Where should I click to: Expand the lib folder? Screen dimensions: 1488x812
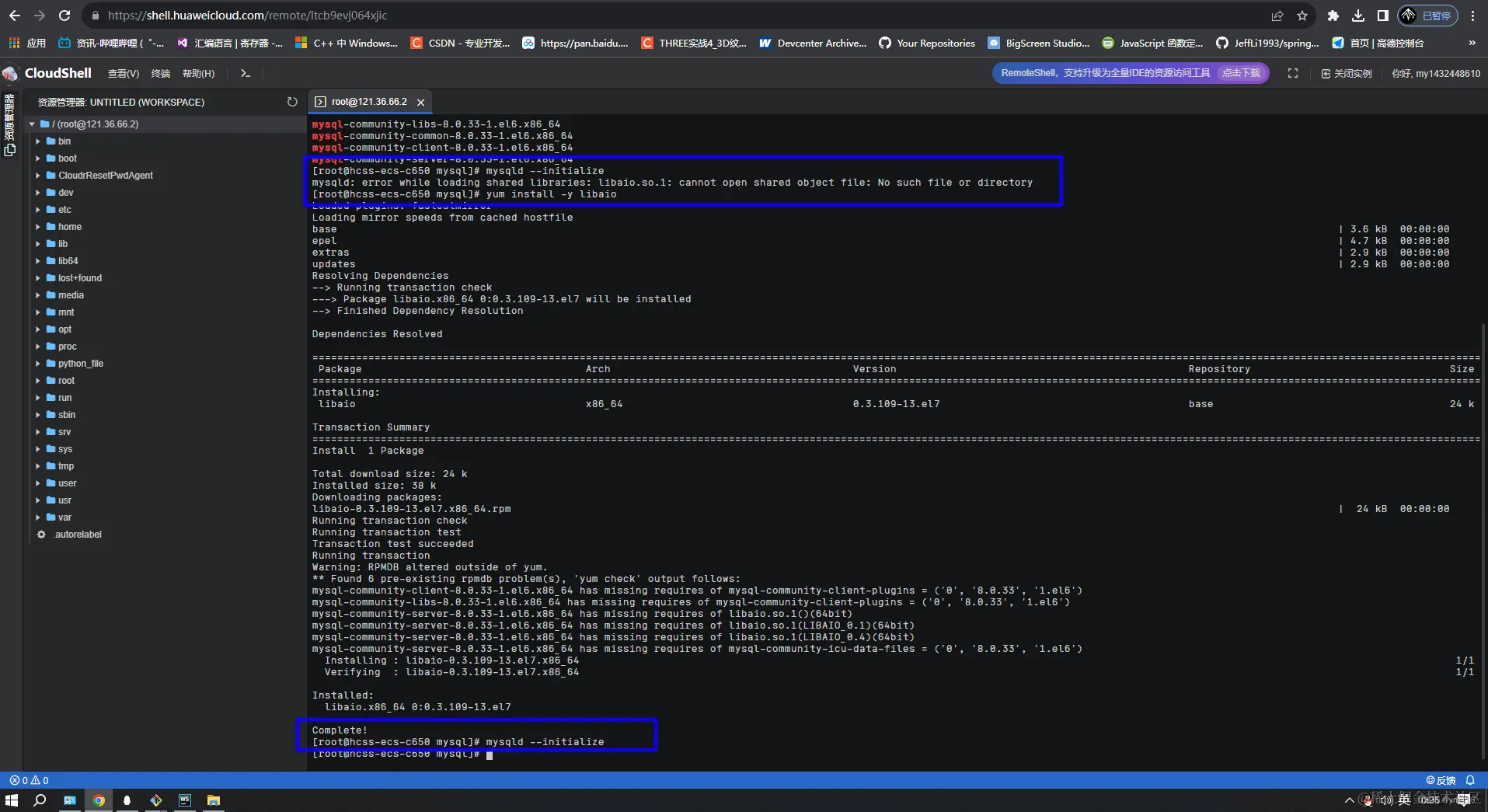38,244
